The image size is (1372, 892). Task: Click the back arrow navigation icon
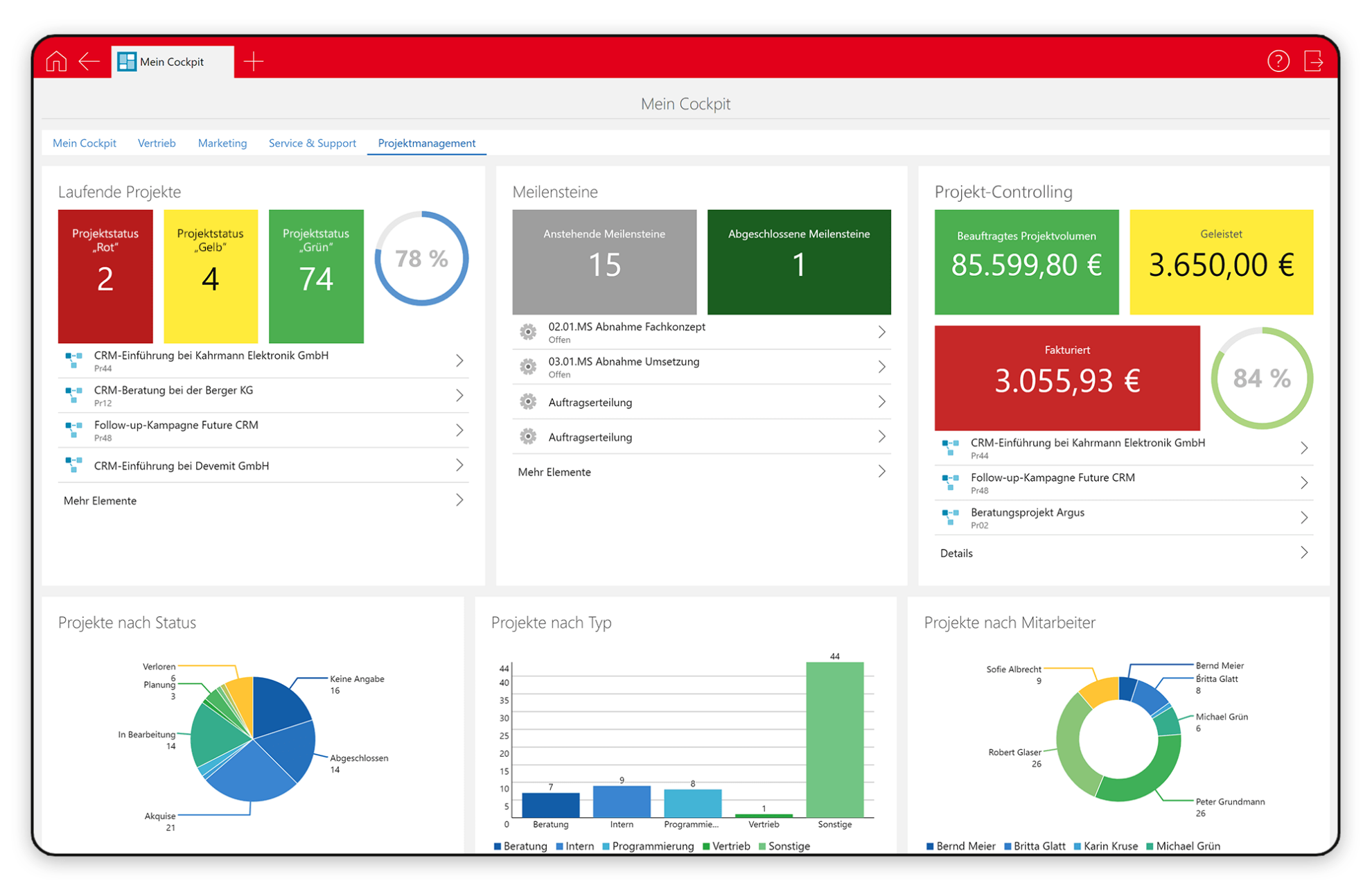89,62
